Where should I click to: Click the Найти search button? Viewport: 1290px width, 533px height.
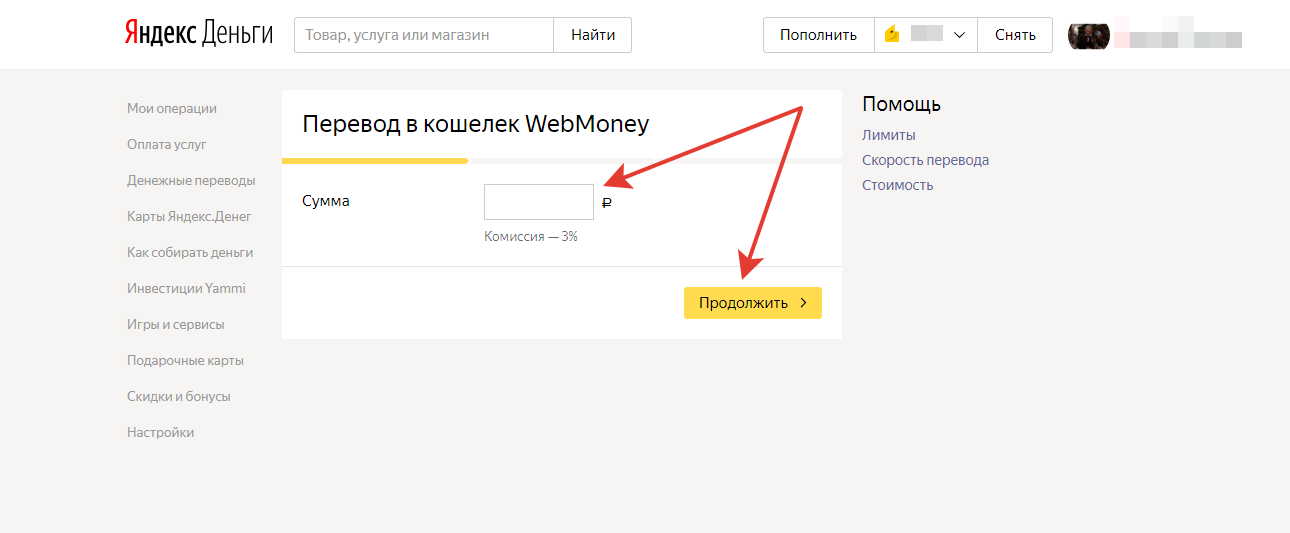tap(593, 35)
